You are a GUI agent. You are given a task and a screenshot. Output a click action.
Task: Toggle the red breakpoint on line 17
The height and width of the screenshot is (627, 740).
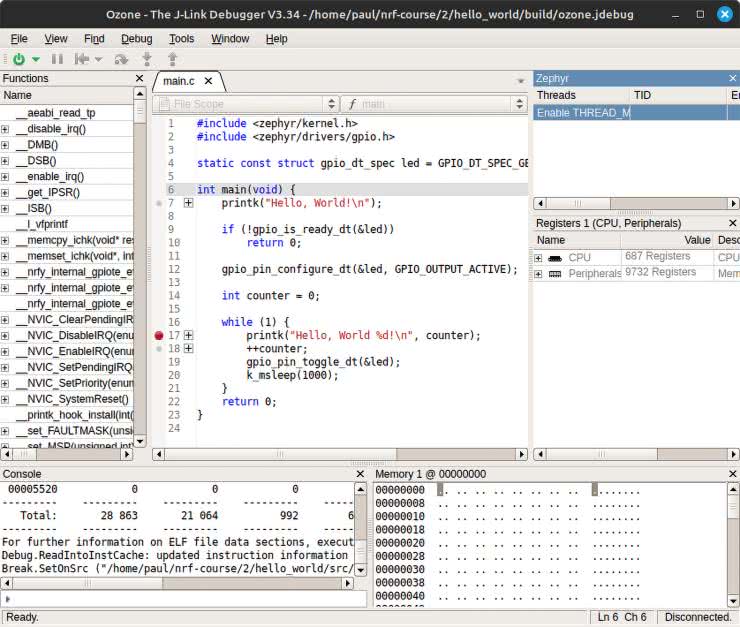159,336
